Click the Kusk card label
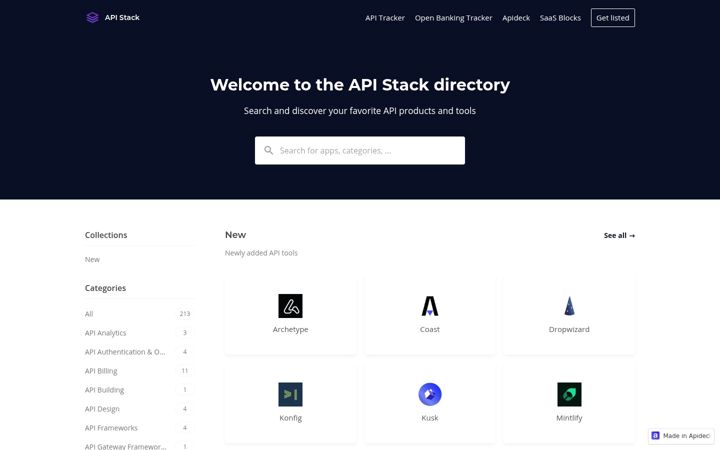The image size is (720, 450). (x=430, y=418)
